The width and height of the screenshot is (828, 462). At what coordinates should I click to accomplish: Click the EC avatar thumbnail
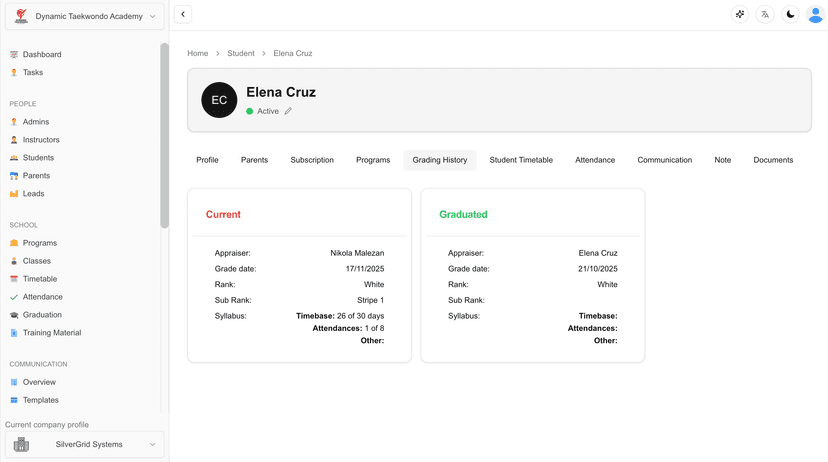[x=219, y=100]
